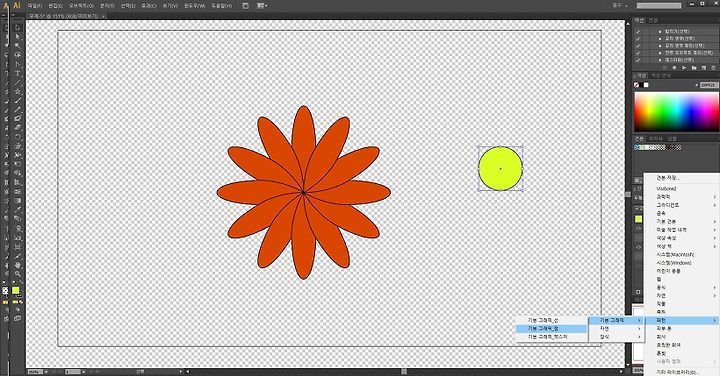This screenshot has width=720, height=376.
Task: Click the Actions panel trash icon
Action: 713,67
